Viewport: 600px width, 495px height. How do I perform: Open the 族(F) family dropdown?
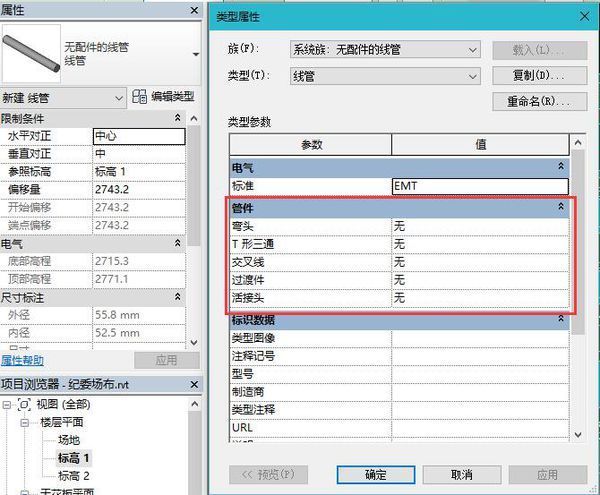[472, 49]
